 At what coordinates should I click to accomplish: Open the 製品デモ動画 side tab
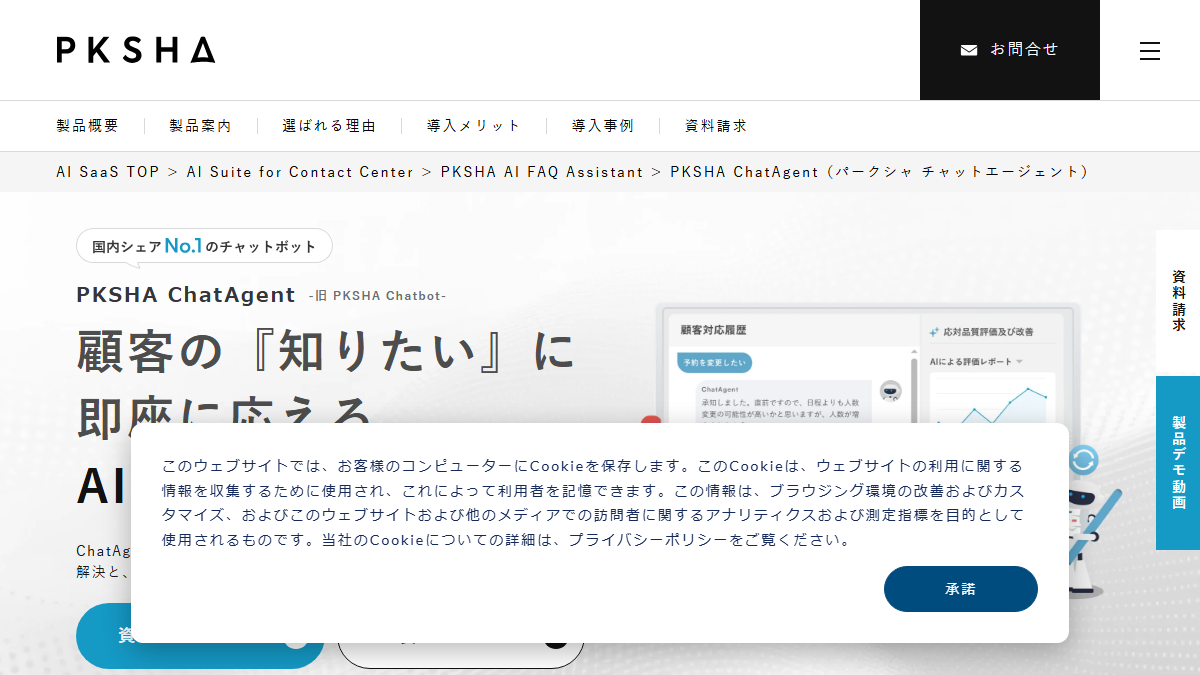pyautogui.click(x=1178, y=463)
